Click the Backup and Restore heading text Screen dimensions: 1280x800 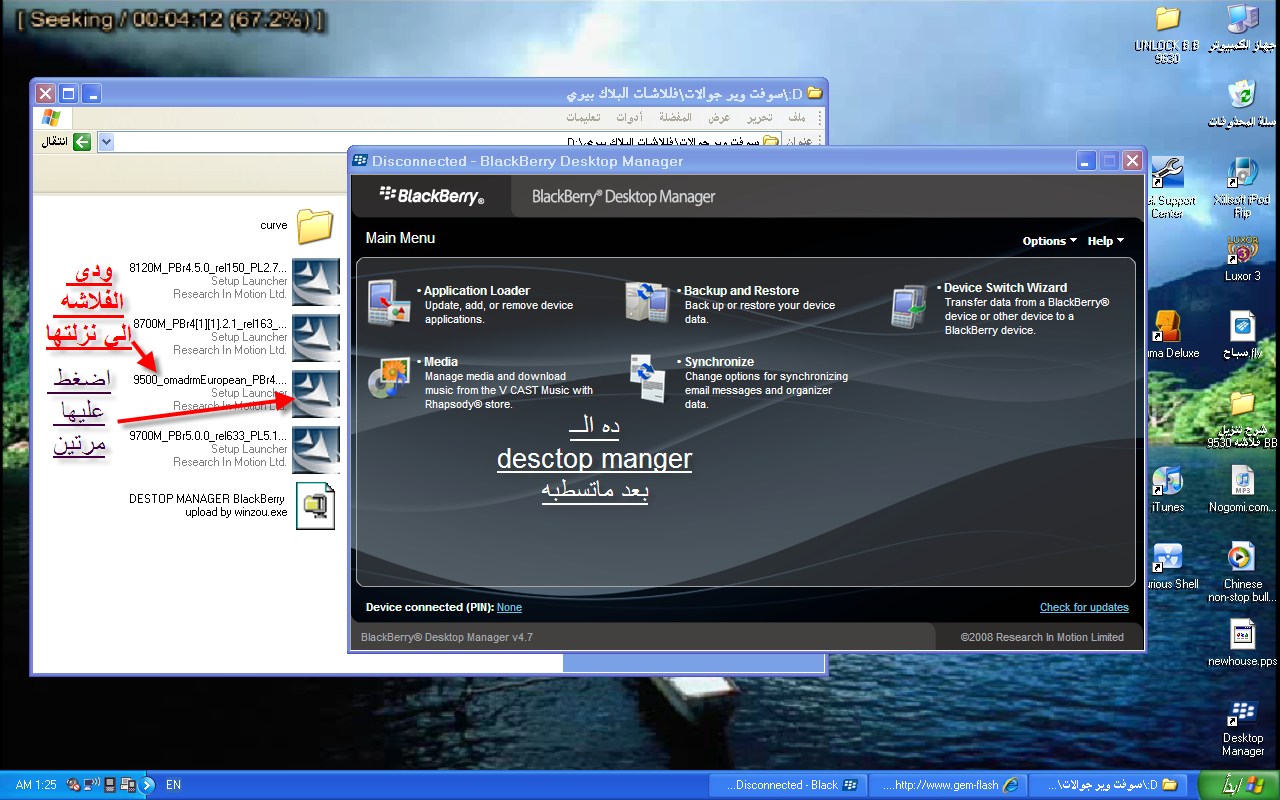741,291
